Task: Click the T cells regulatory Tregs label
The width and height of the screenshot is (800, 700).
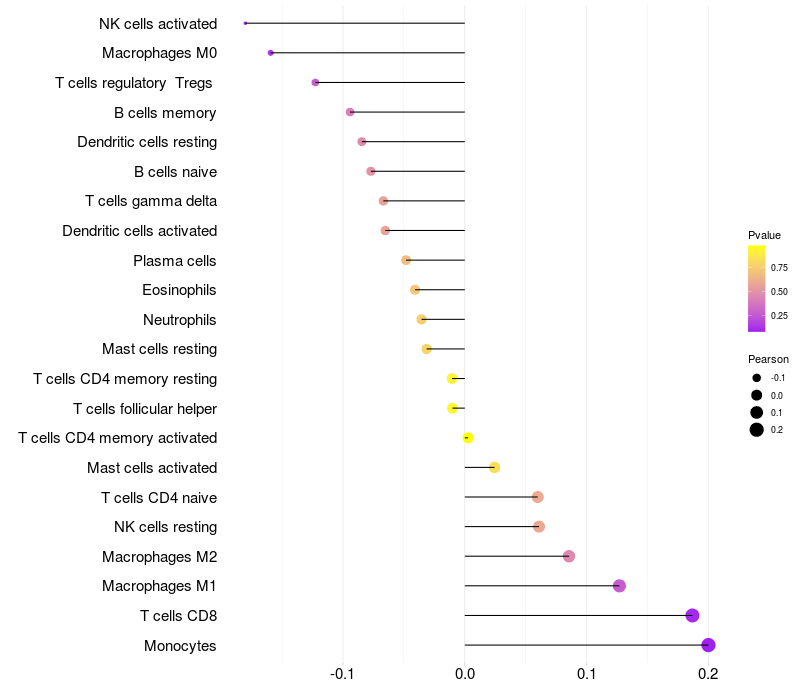Action: (x=134, y=83)
